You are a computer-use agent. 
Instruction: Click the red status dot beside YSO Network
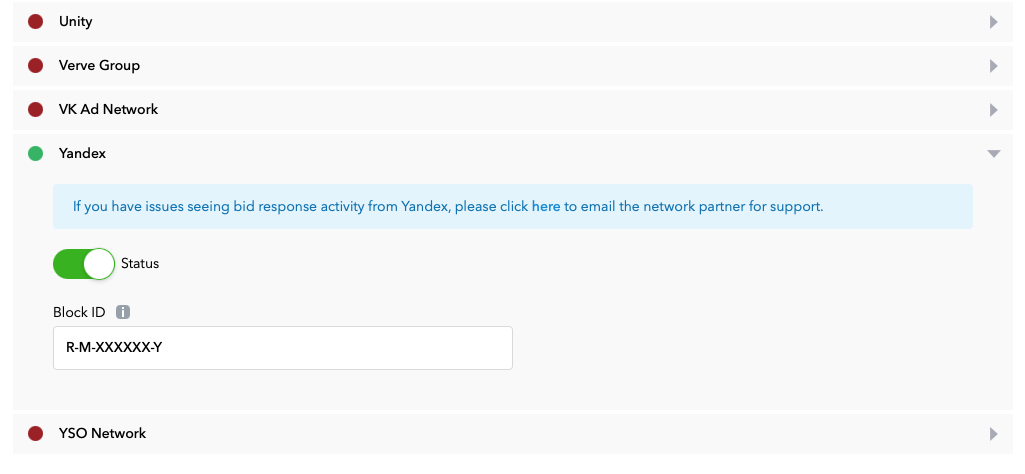pos(35,433)
